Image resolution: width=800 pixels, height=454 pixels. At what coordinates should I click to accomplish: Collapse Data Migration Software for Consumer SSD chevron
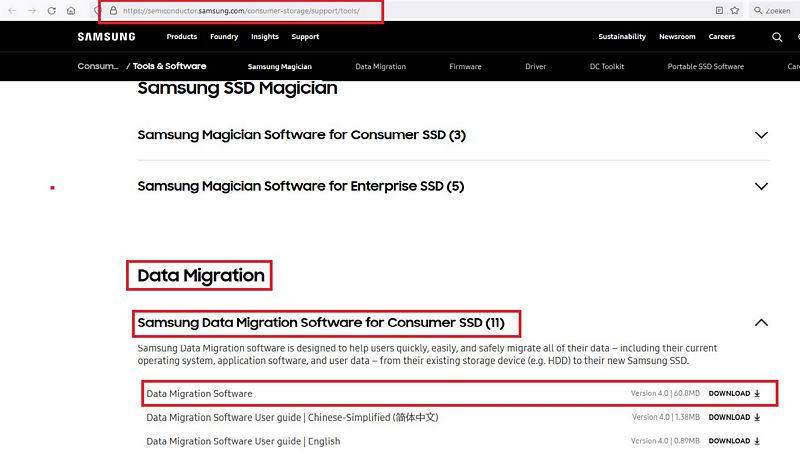pos(761,322)
